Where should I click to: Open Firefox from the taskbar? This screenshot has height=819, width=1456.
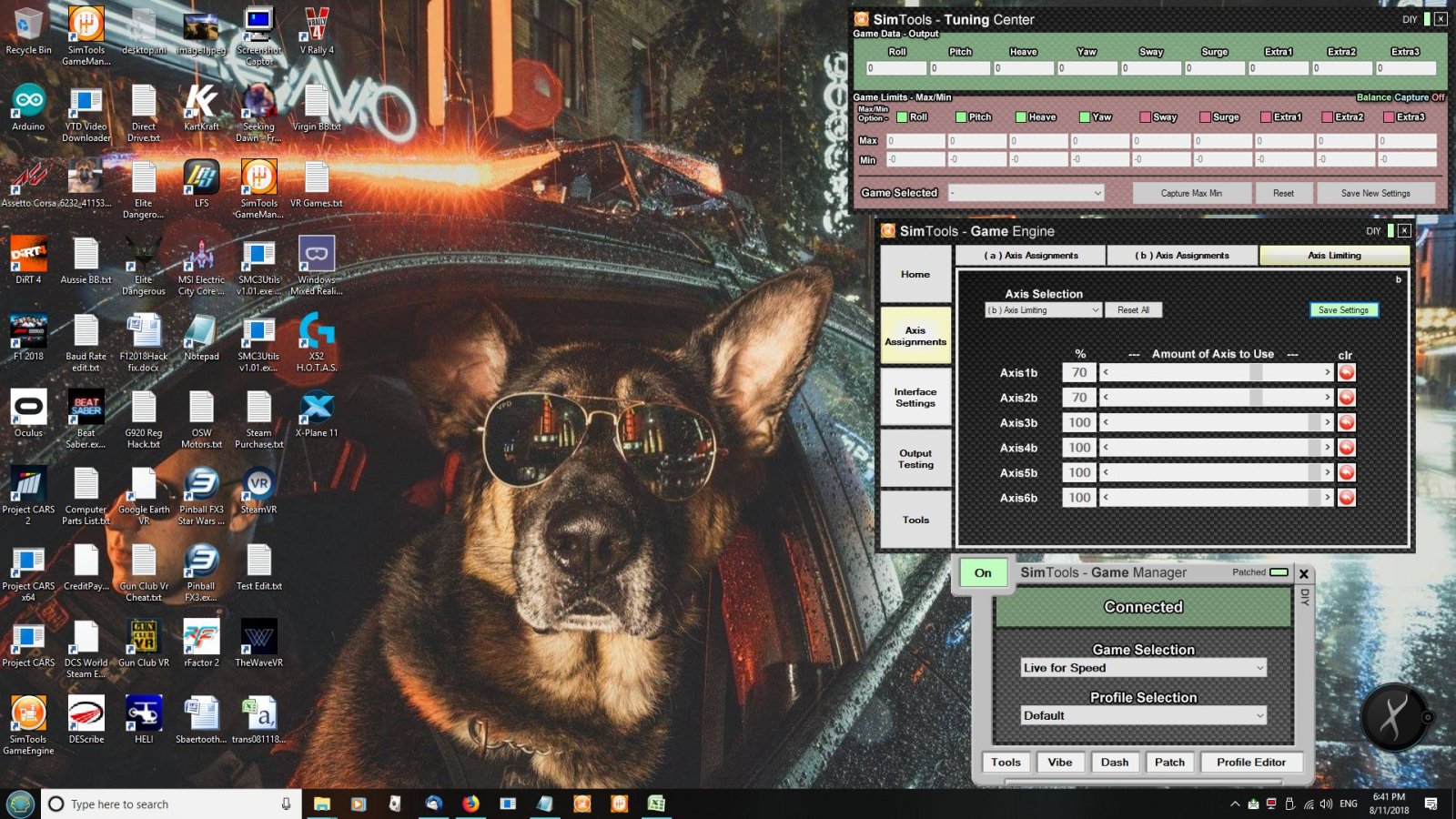click(x=470, y=804)
